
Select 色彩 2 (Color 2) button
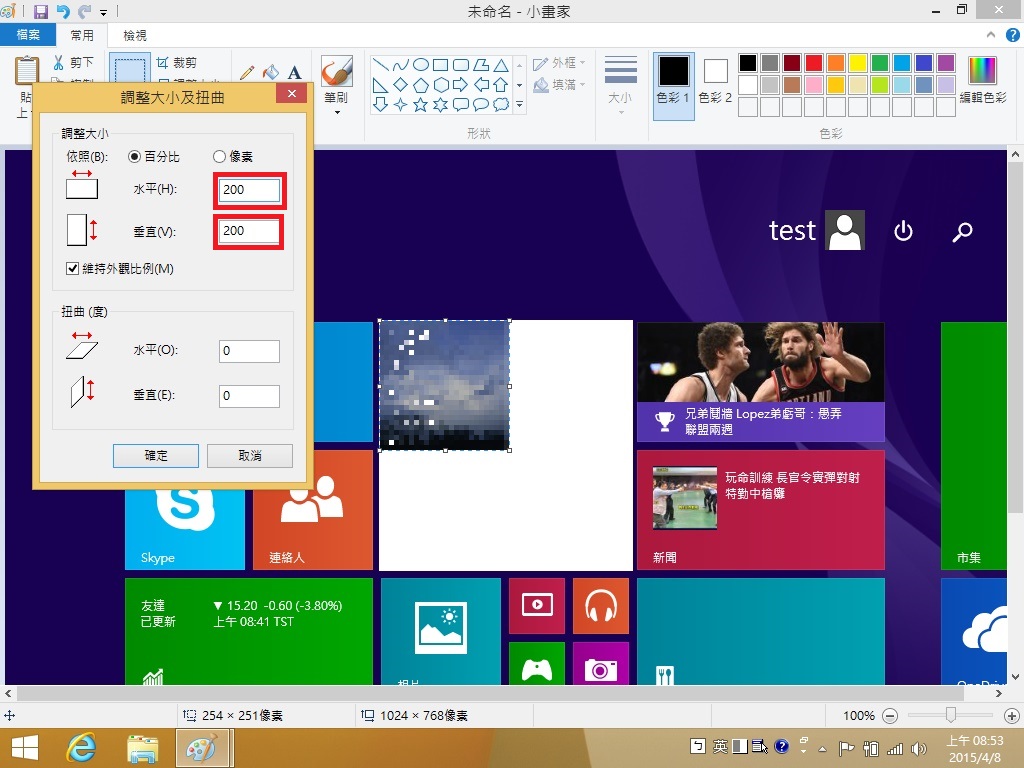[x=715, y=81]
